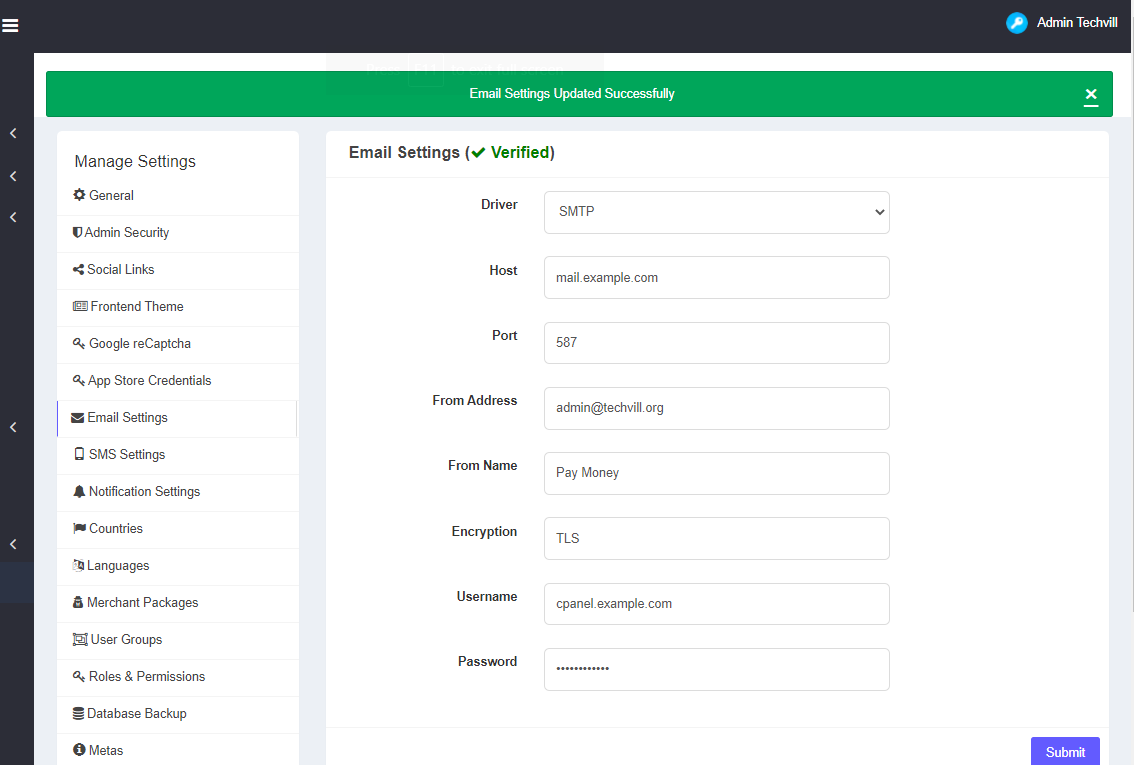Select Roles & Permissions menu item
Viewport: 1134px width, 765px height.
point(146,677)
